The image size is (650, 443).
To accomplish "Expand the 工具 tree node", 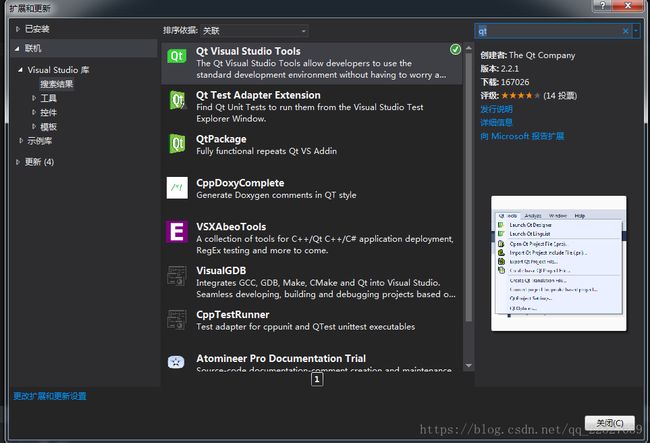I will coord(34,98).
